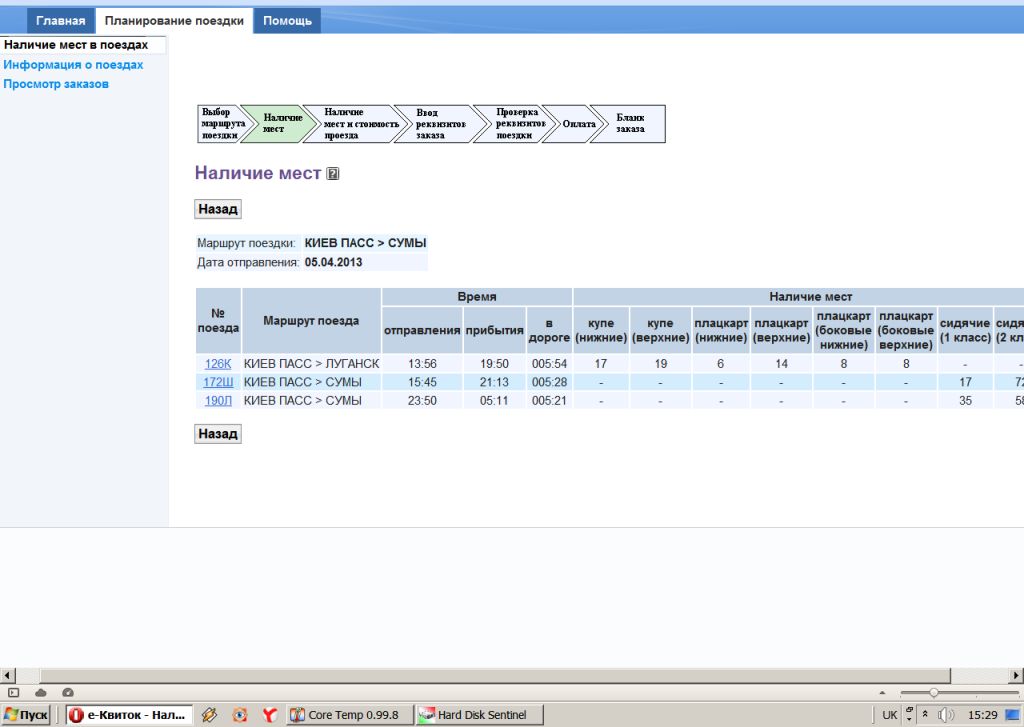
Task: Select Информация о поездах in sidebar
Action: pyautogui.click(x=73, y=65)
